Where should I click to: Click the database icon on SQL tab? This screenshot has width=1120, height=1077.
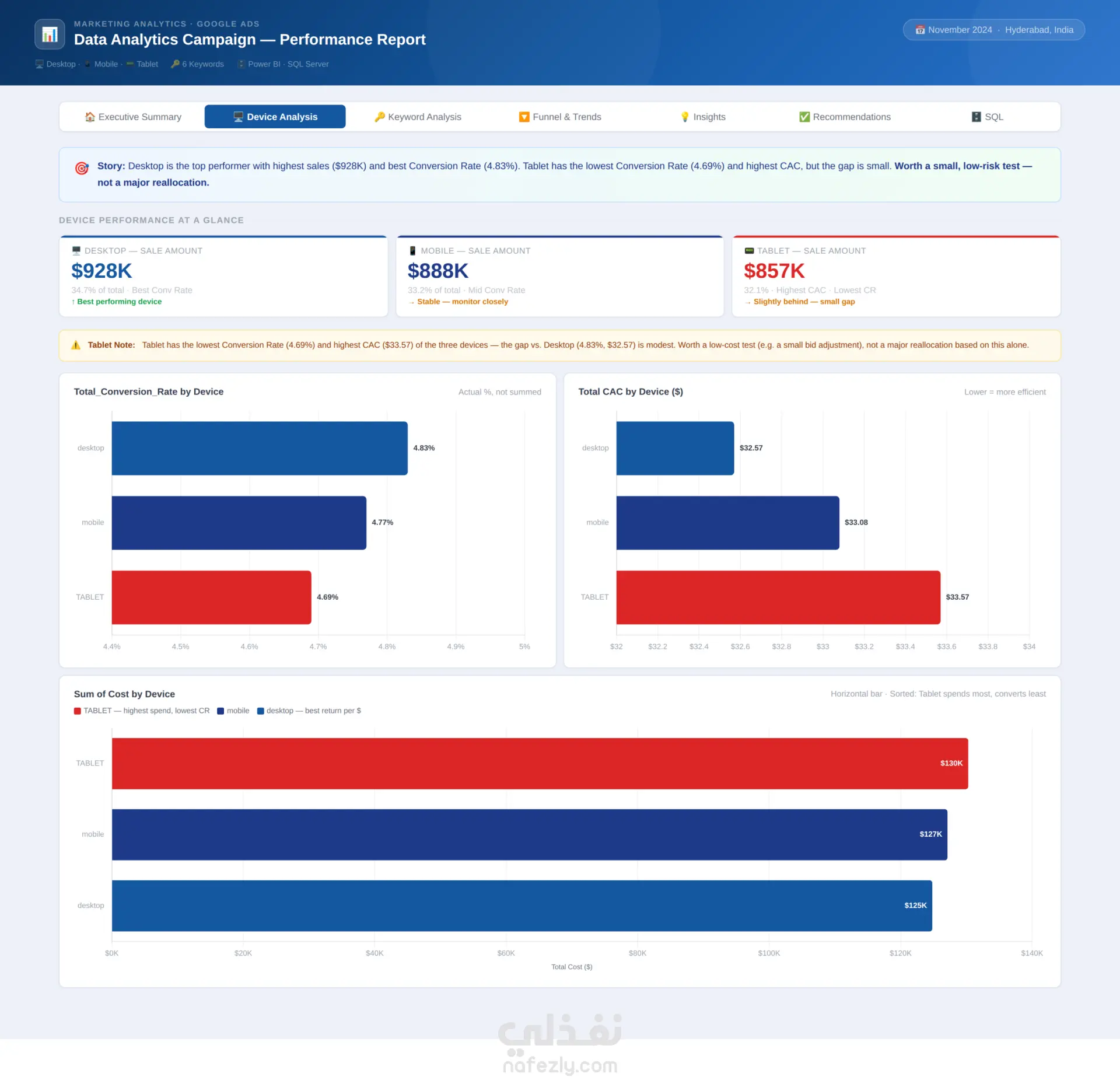(976, 117)
